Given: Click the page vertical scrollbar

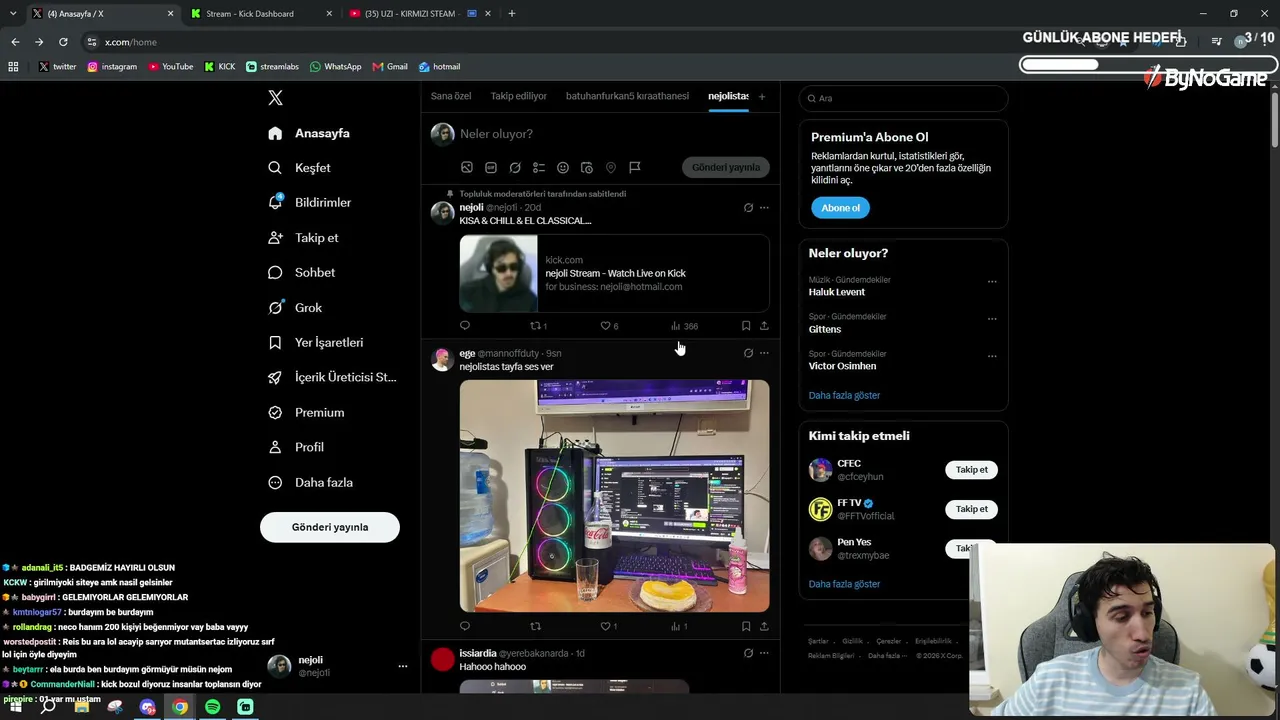Looking at the screenshot, I should pyautogui.click(x=1275, y=120).
